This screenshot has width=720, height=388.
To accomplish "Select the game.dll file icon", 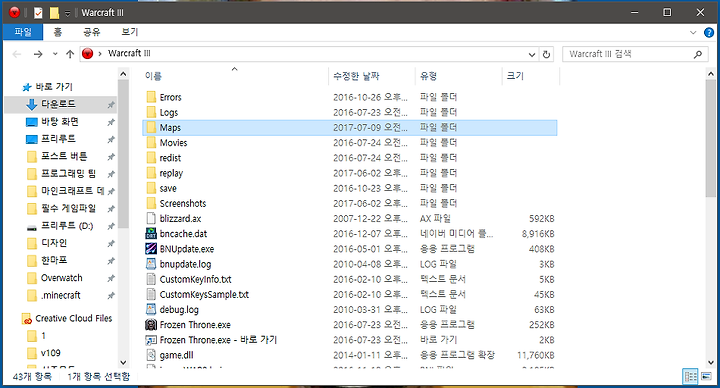I will tap(151, 354).
